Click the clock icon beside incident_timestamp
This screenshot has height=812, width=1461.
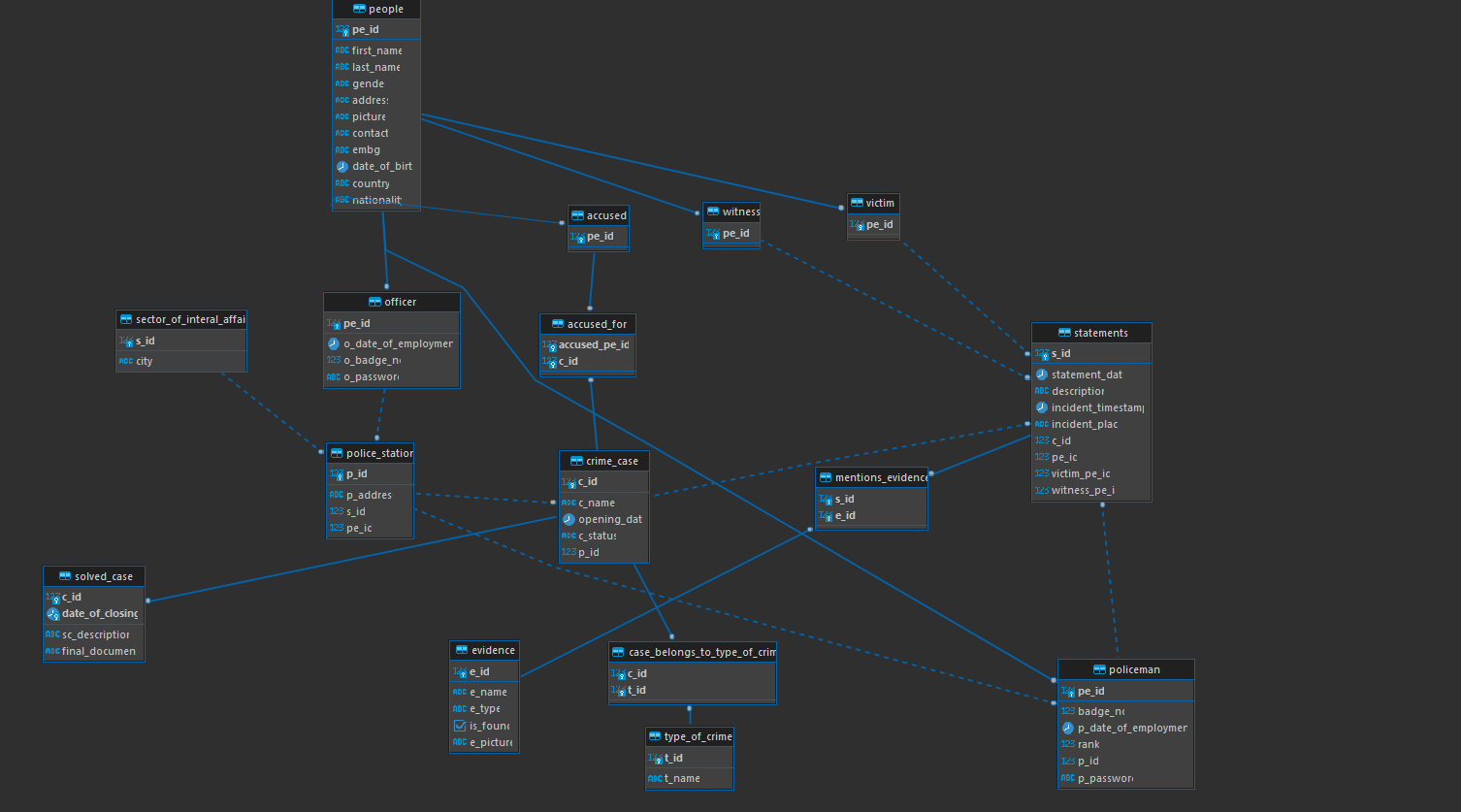coord(1041,407)
